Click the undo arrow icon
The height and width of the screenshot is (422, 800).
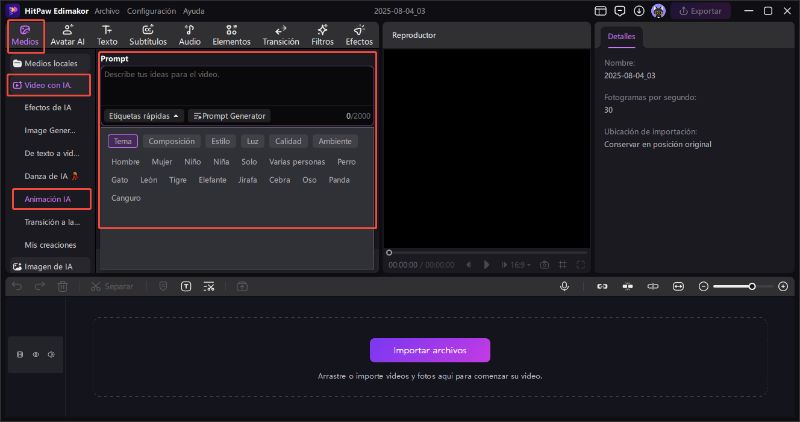tap(17, 286)
